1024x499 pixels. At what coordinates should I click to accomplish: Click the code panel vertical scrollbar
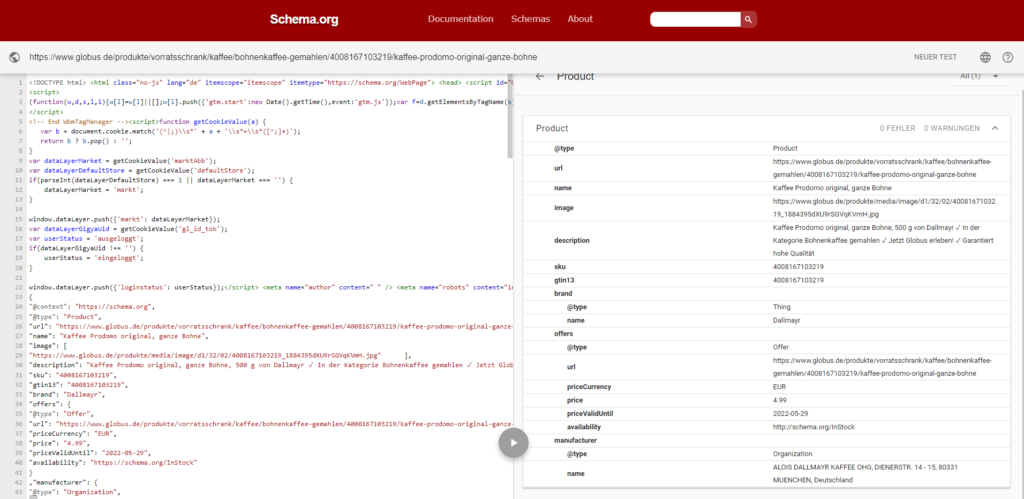[510, 118]
